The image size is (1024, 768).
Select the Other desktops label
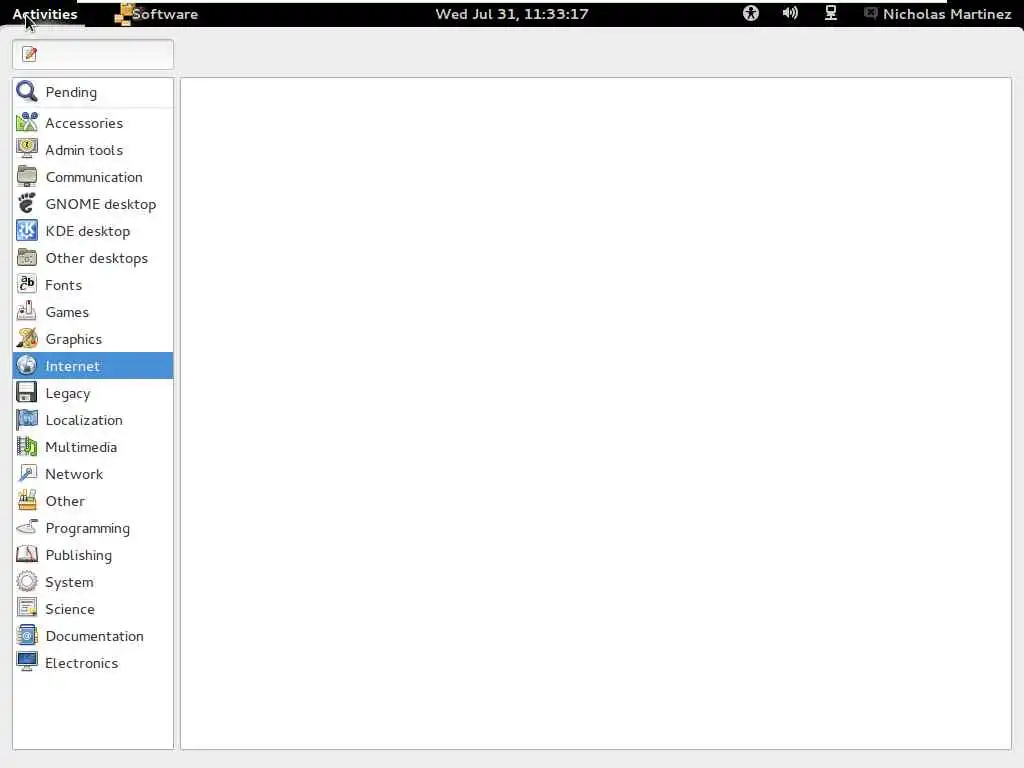[x=97, y=258]
